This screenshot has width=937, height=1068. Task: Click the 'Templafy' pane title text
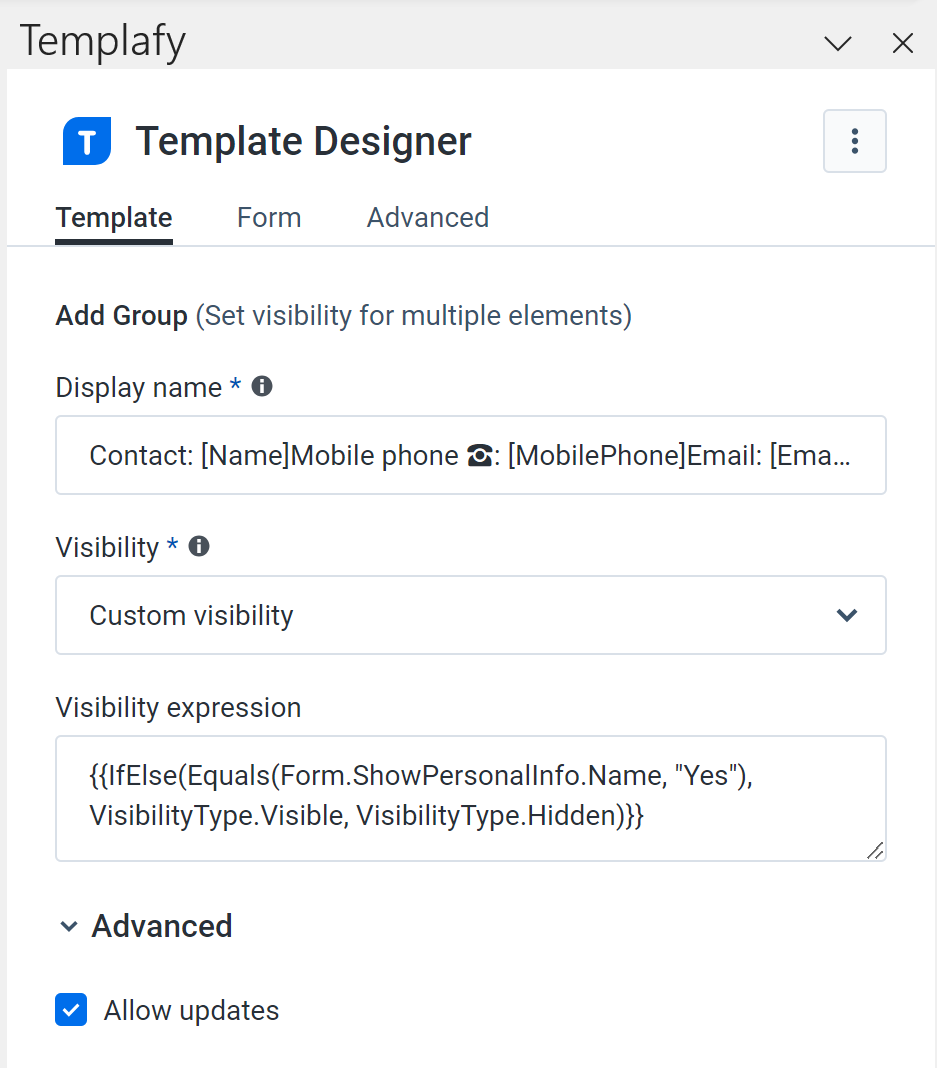[102, 41]
